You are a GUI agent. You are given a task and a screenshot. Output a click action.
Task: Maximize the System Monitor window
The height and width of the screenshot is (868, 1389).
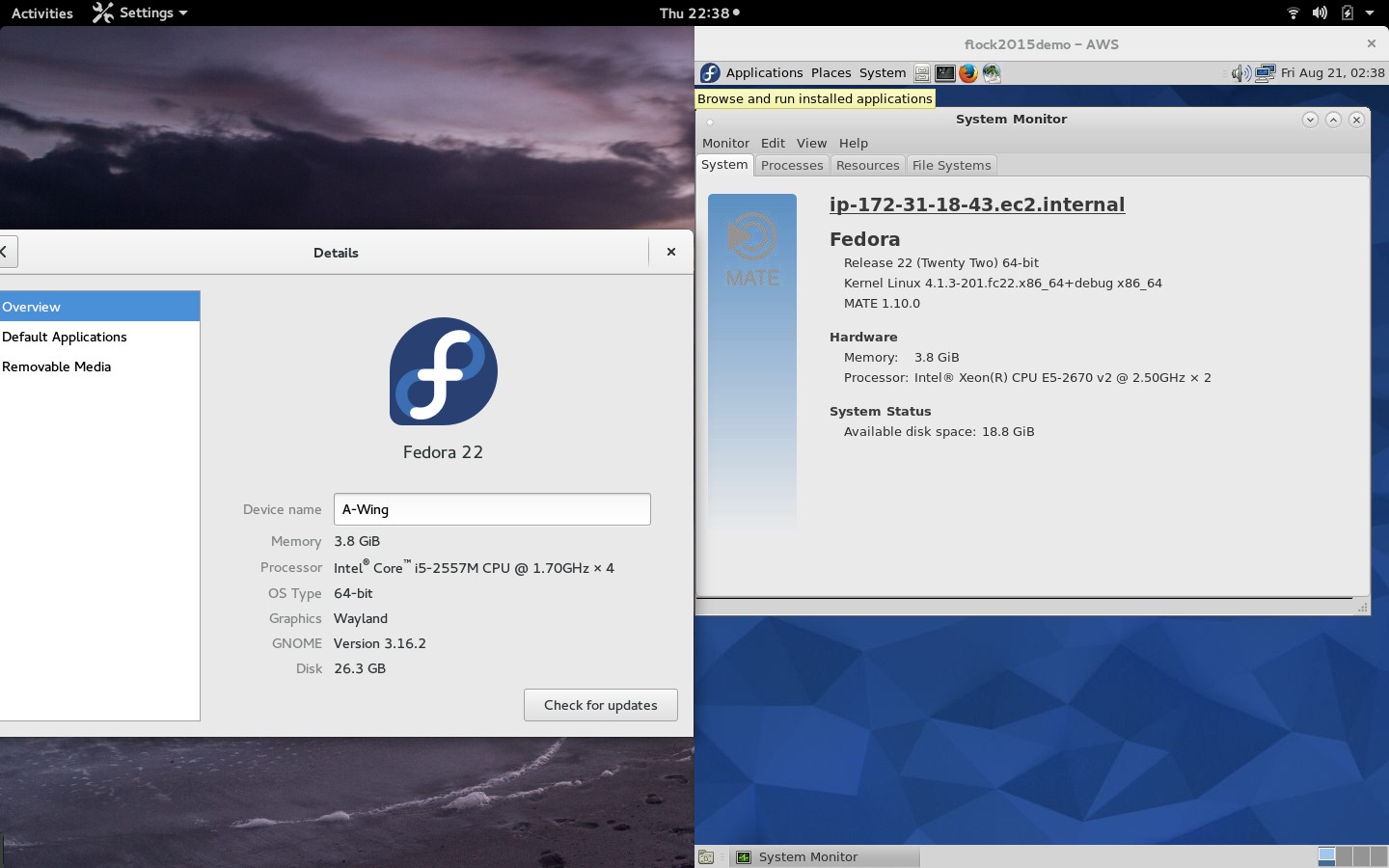[x=1333, y=120]
